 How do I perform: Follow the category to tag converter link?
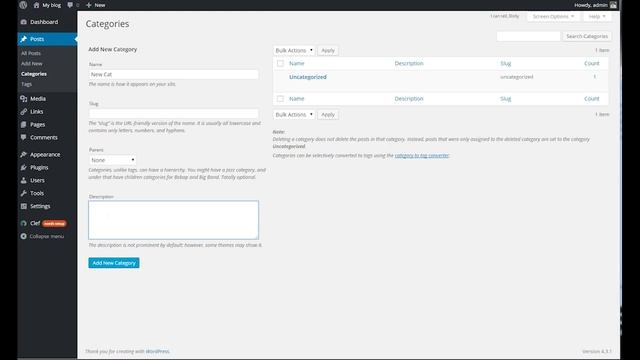422,156
